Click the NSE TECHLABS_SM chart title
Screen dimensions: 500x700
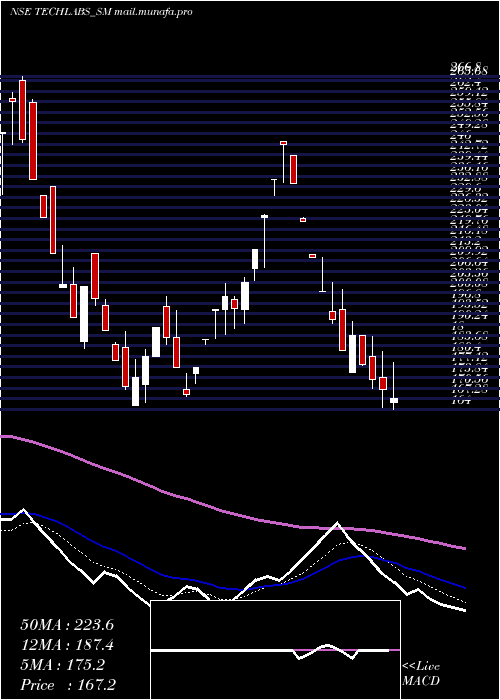click(101, 12)
